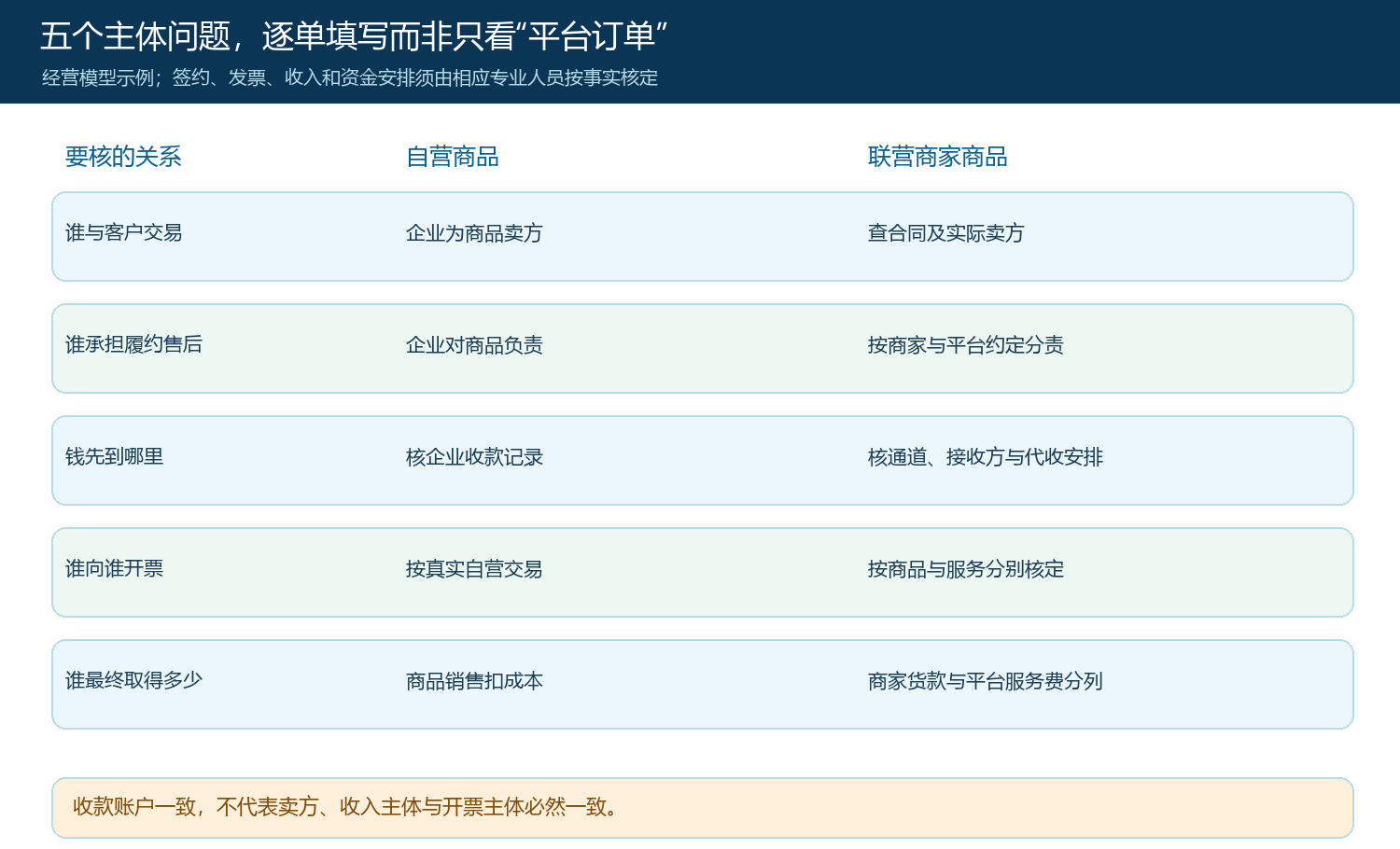Select the 自营商品 column header
The width and height of the screenshot is (1400, 849).
(x=453, y=157)
